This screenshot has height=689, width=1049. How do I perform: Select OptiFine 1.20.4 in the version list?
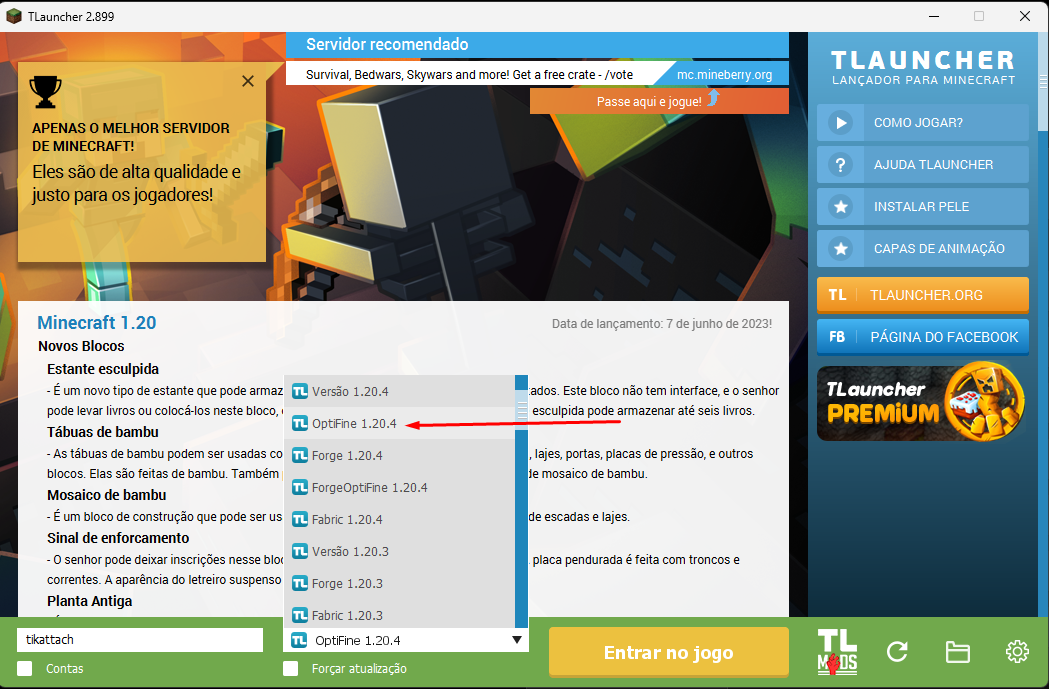point(399,423)
